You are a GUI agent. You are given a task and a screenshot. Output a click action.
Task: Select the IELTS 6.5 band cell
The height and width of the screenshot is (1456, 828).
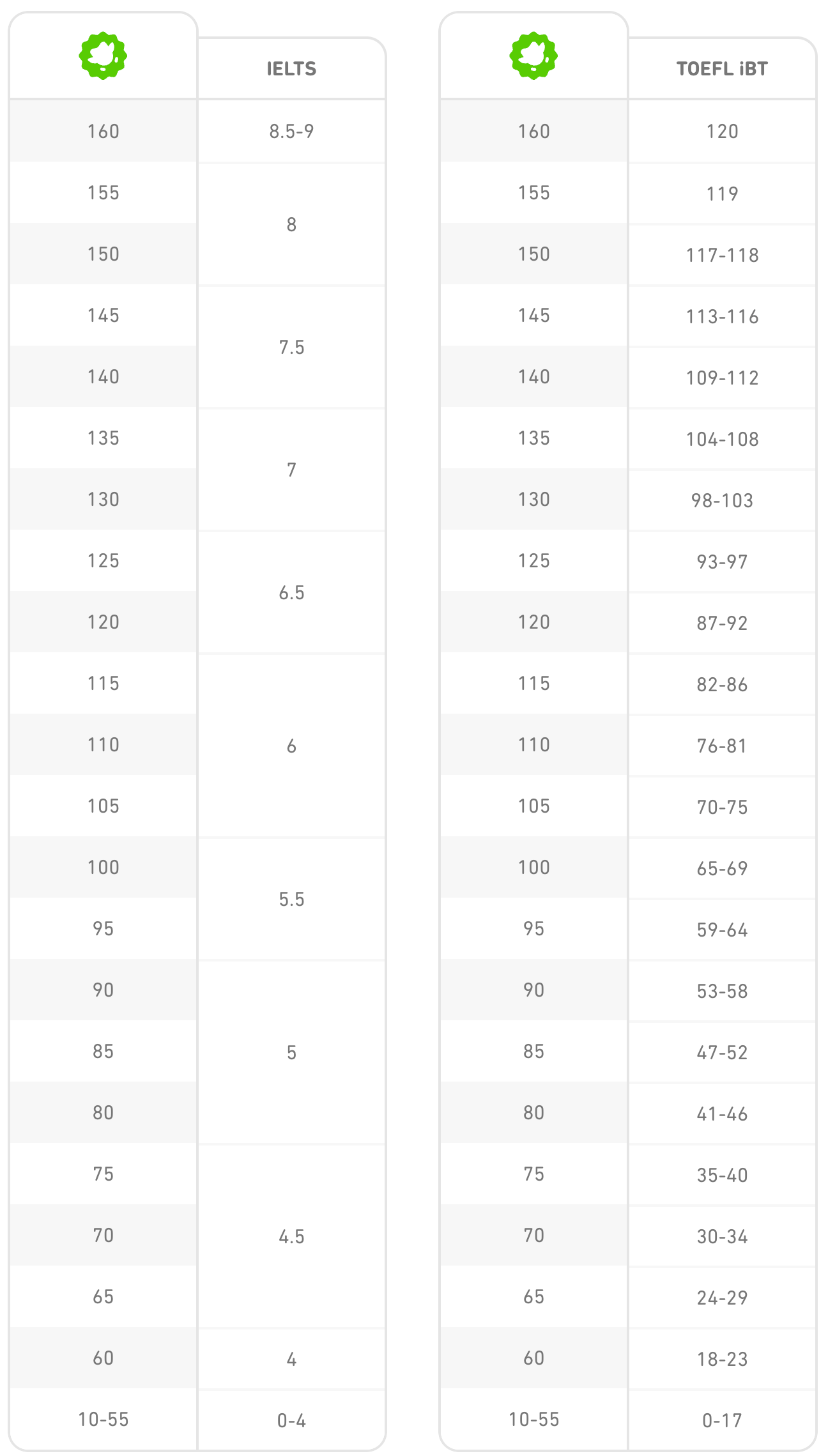291,593
